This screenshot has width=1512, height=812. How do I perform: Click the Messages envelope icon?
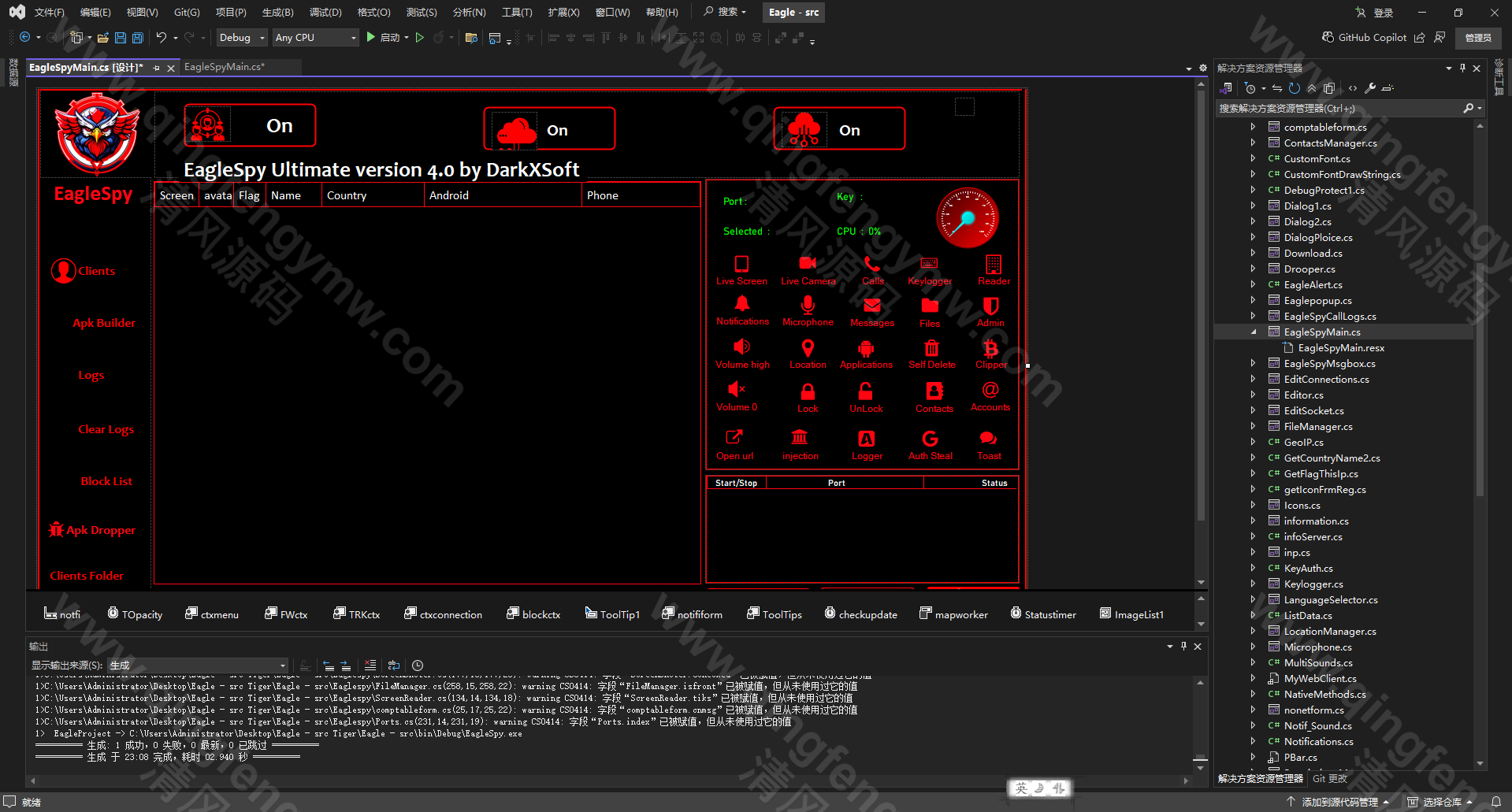coord(872,306)
